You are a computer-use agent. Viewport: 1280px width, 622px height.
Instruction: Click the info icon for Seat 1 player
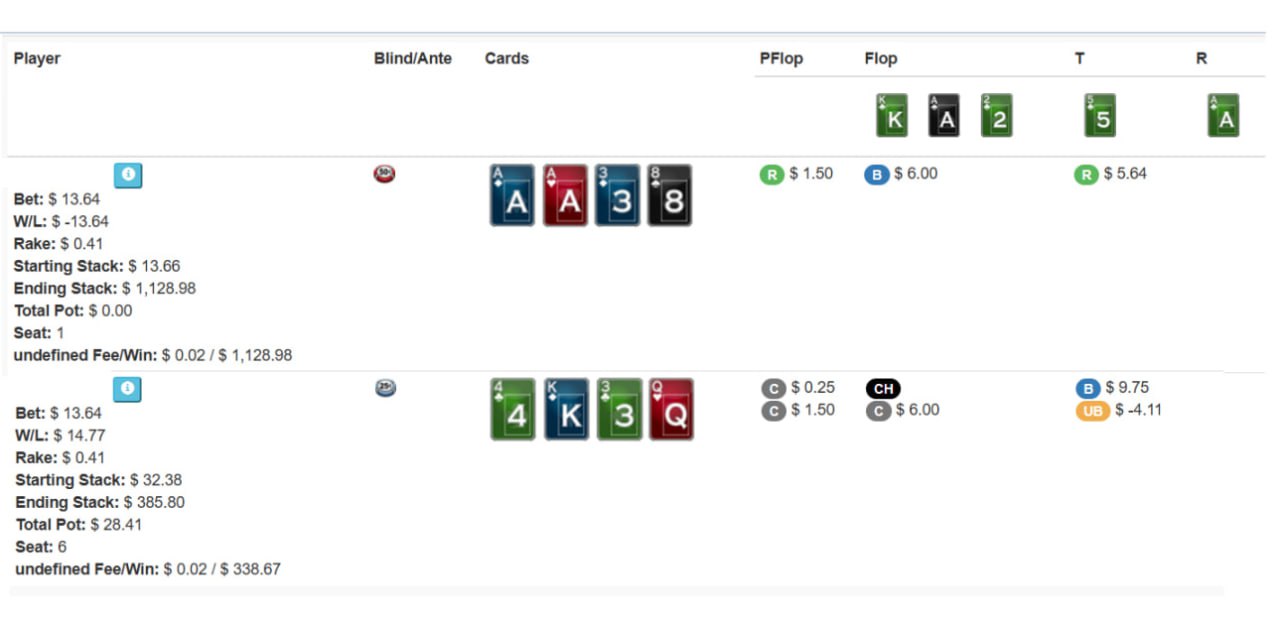tap(128, 175)
